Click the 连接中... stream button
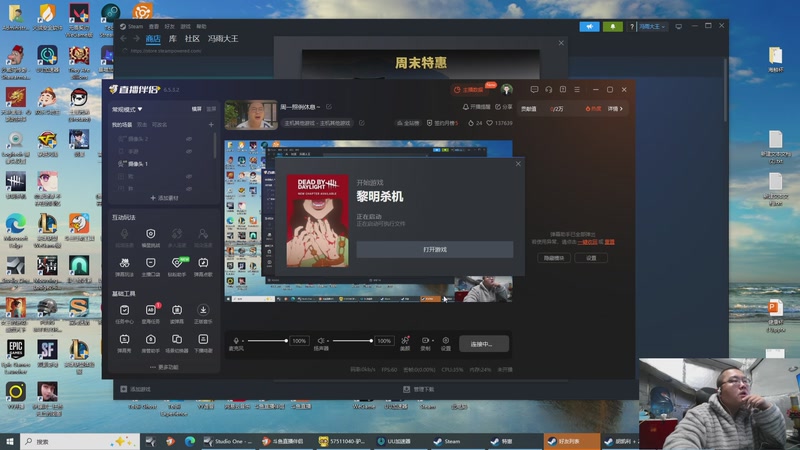 (x=483, y=344)
